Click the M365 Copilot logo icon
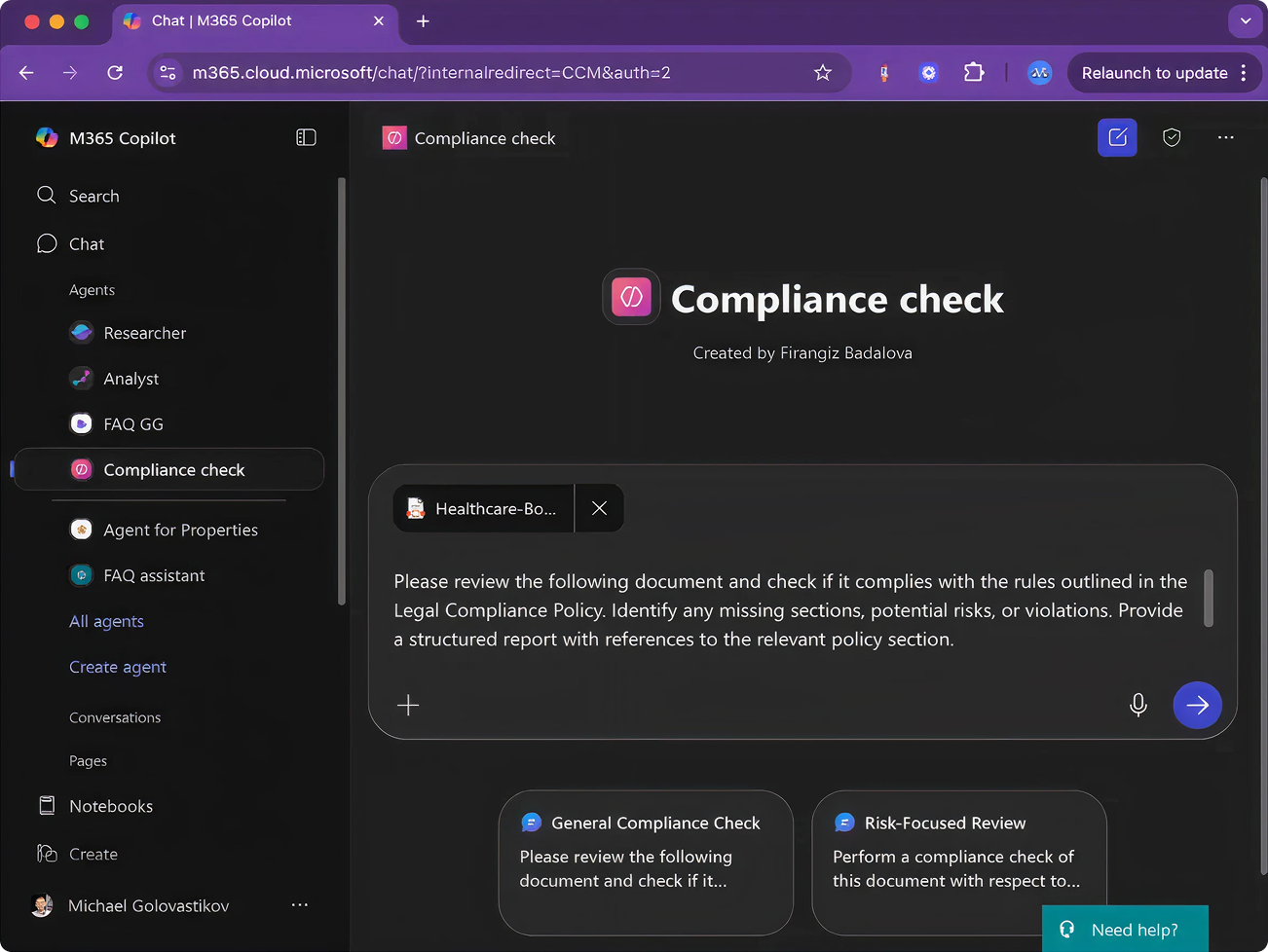The image size is (1268, 952). coord(47,137)
